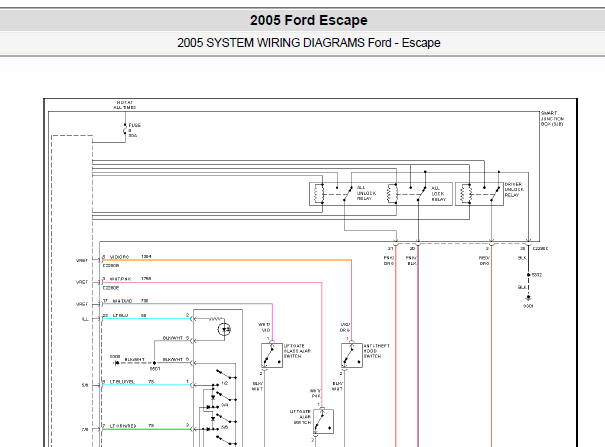
Task: Click the 'C2280E' connector label under pin 3
Action: (111, 288)
